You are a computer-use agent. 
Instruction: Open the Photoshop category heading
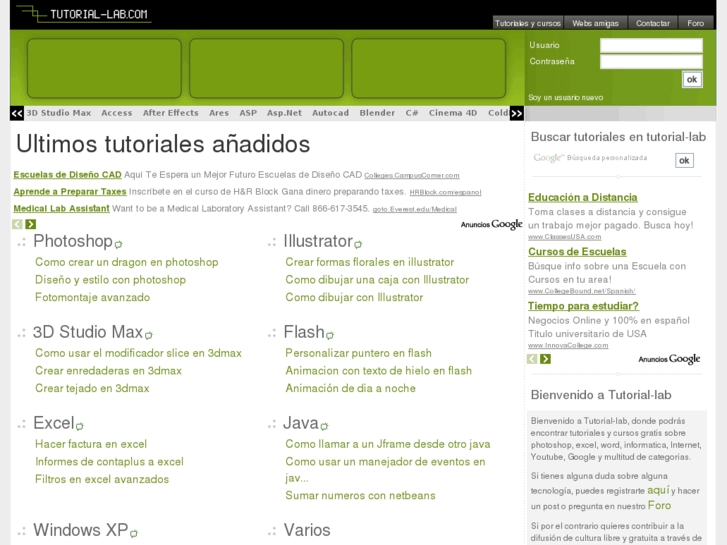tap(73, 241)
